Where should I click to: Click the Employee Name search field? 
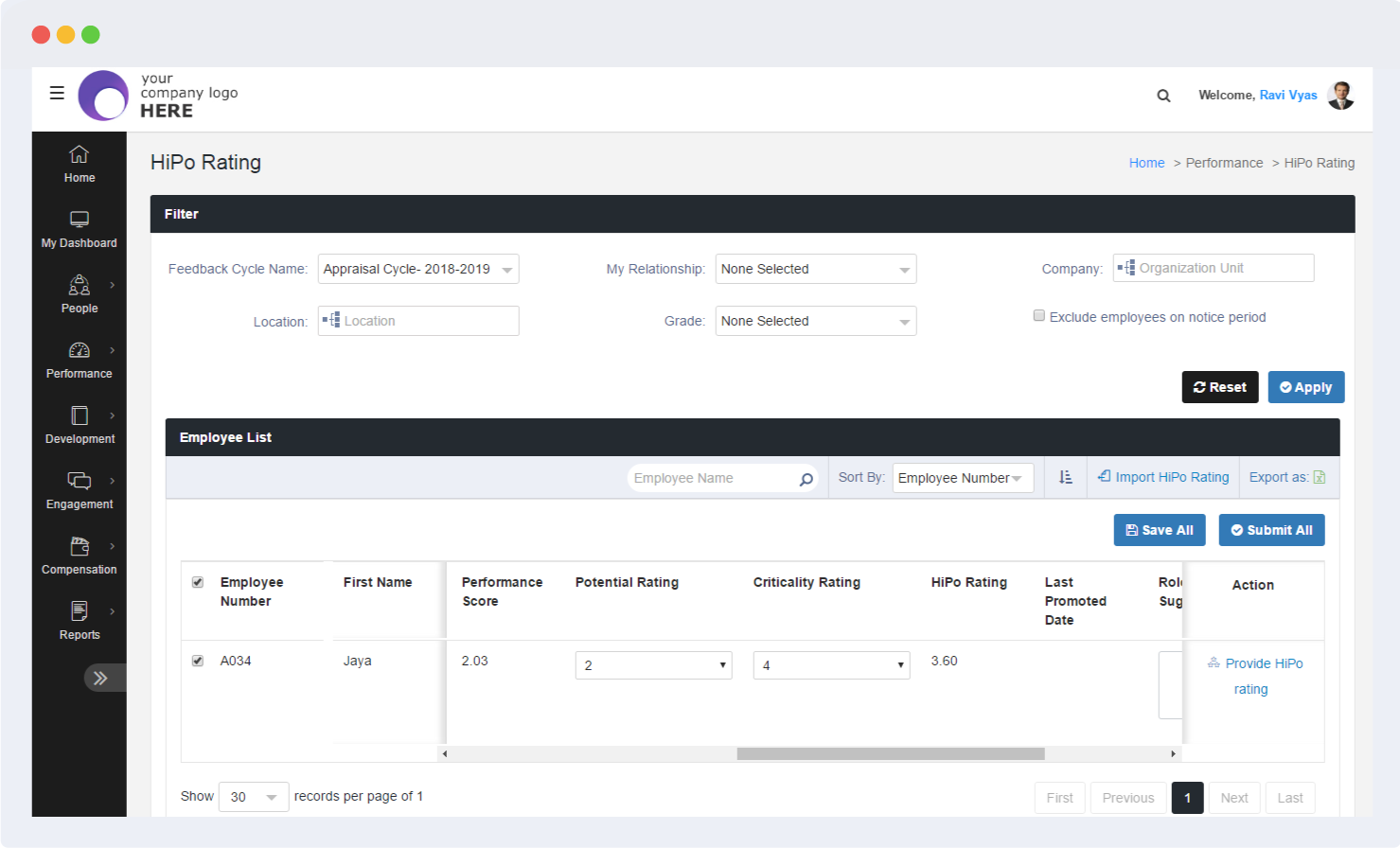712,478
